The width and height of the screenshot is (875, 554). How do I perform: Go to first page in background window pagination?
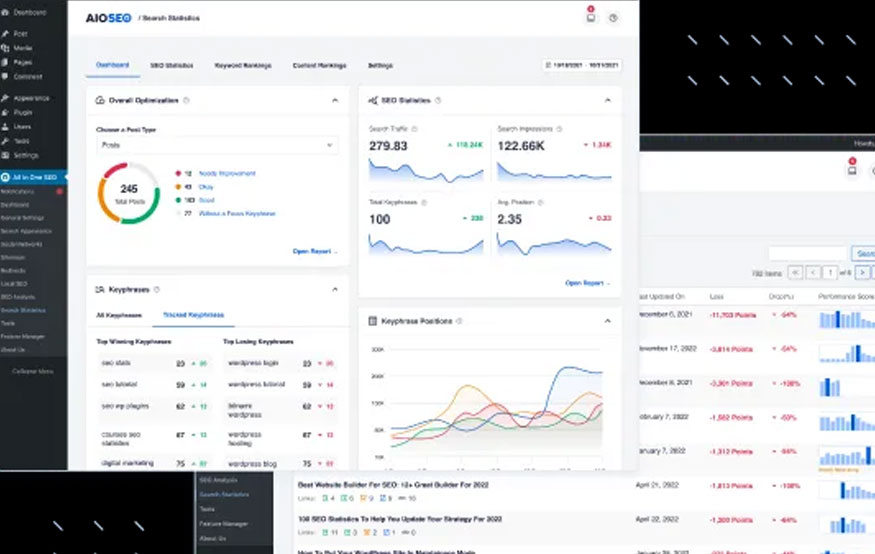pyautogui.click(x=795, y=272)
